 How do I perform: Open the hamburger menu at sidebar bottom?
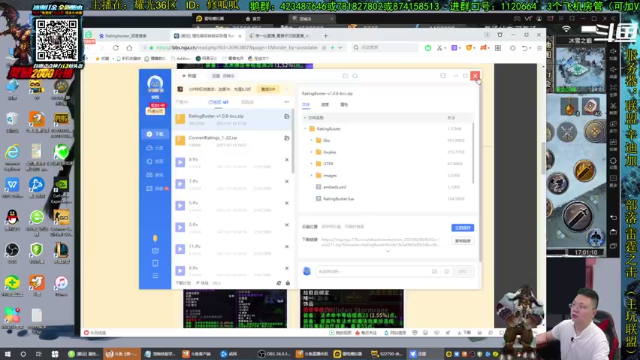pos(155,276)
